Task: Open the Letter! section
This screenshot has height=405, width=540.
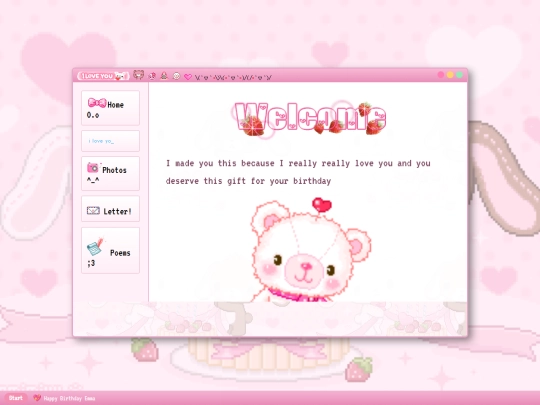Action: (110, 209)
